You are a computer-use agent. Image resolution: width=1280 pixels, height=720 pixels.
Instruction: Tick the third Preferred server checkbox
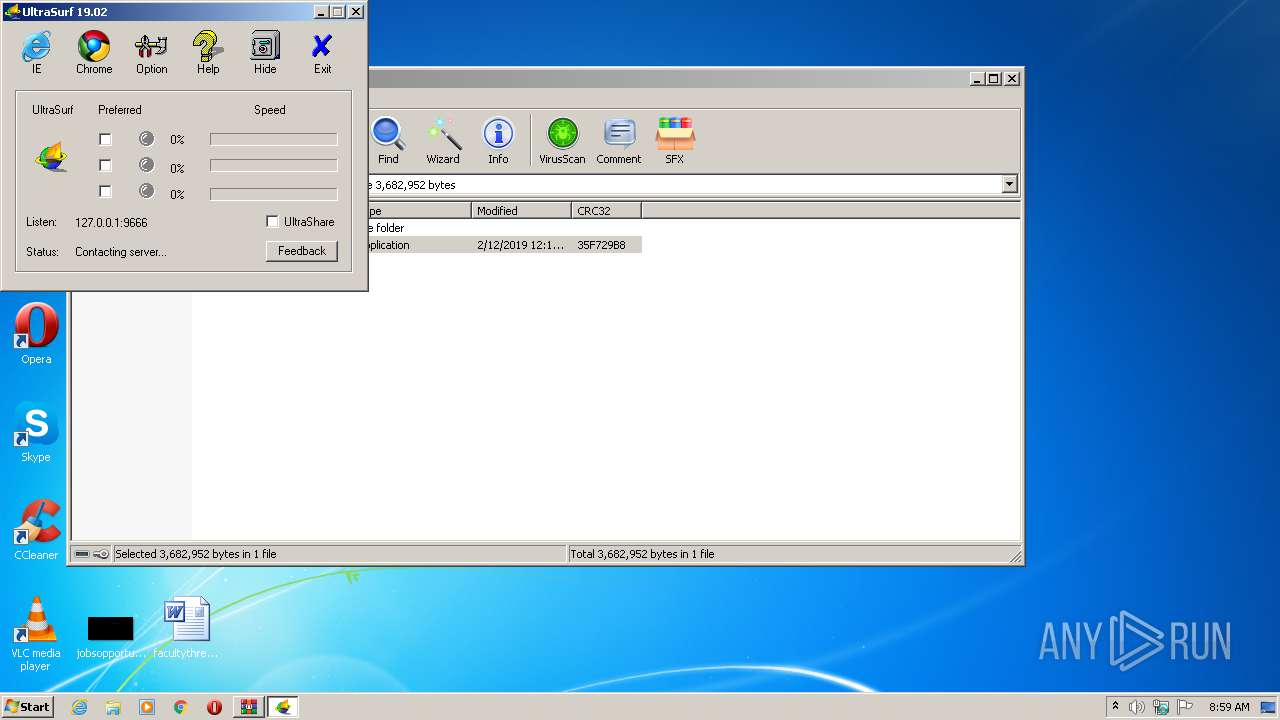click(x=105, y=191)
